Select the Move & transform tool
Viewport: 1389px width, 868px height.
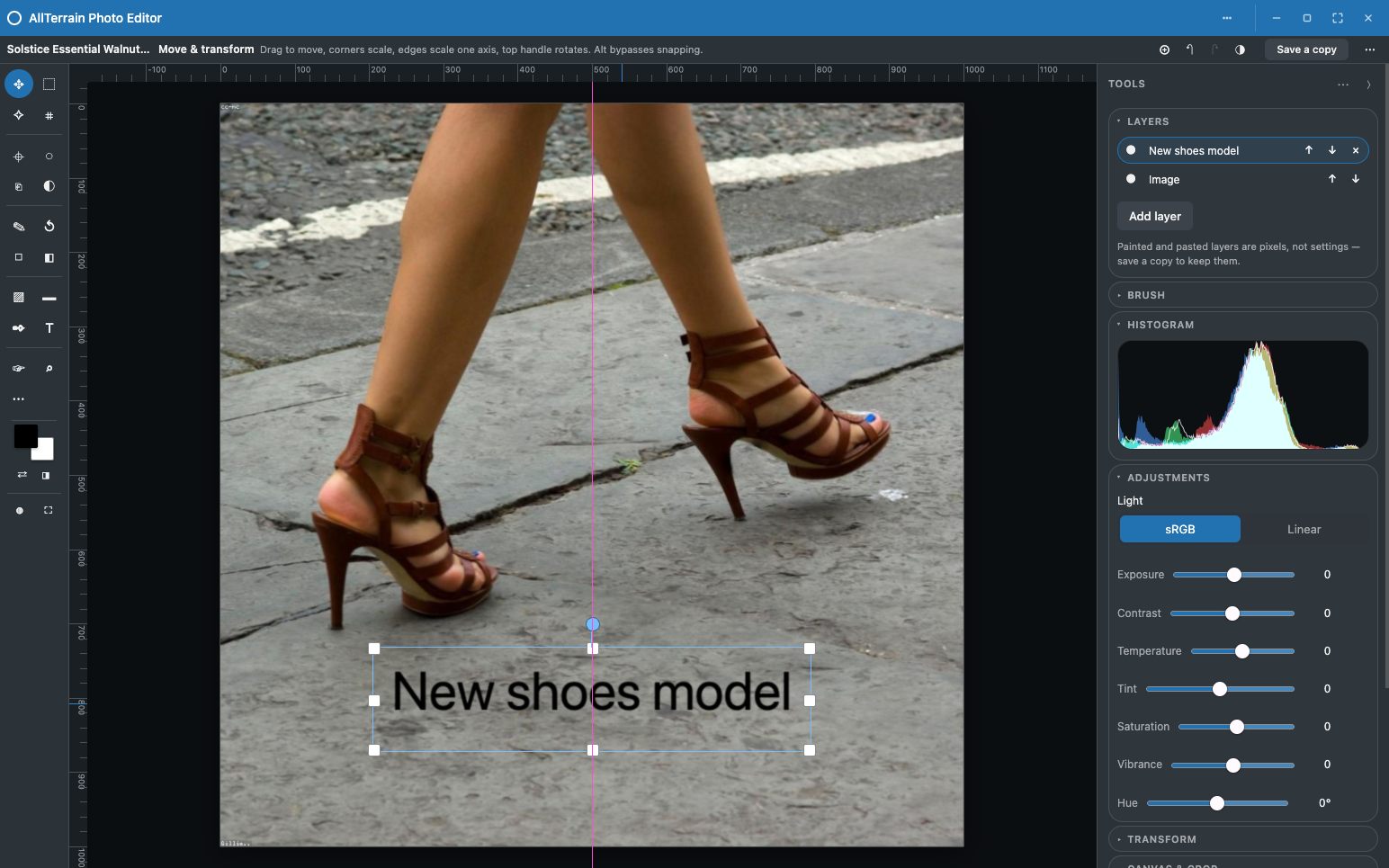click(x=19, y=84)
